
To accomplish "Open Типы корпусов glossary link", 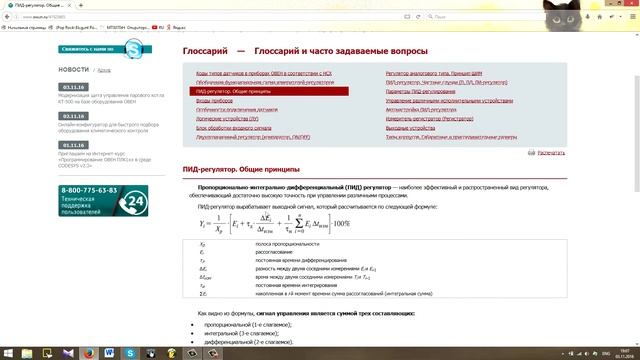I will click(451, 137).
